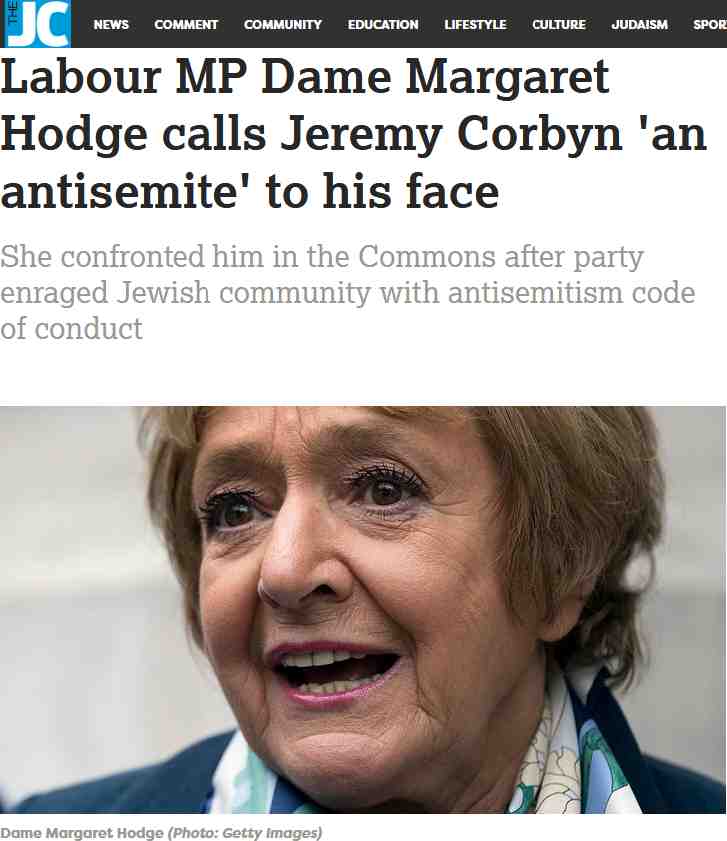Click the 'THE' text on the logo
This screenshot has height=841, width=727.
[x=13, y=13]
